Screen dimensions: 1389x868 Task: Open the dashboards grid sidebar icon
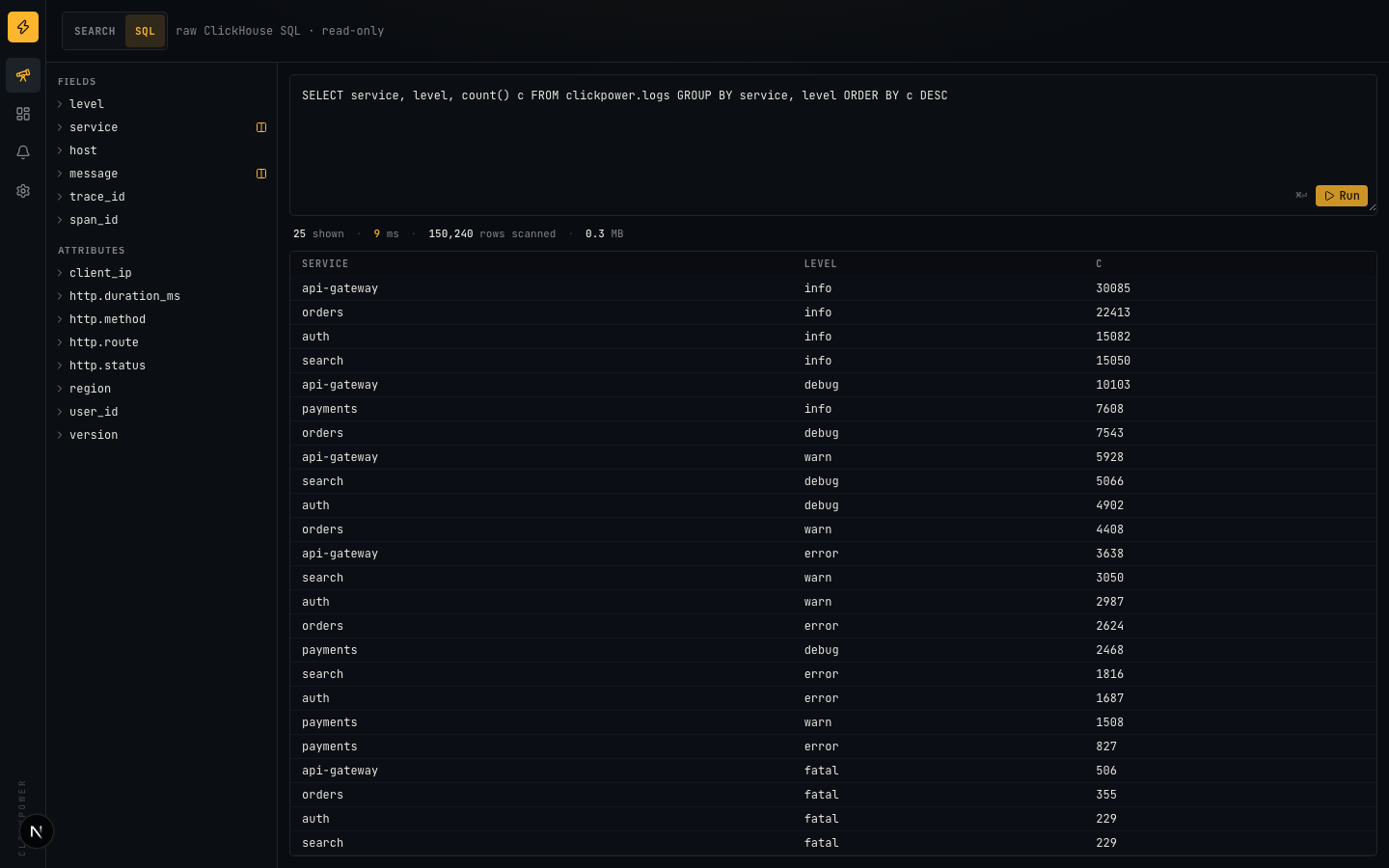coord(23,114)
